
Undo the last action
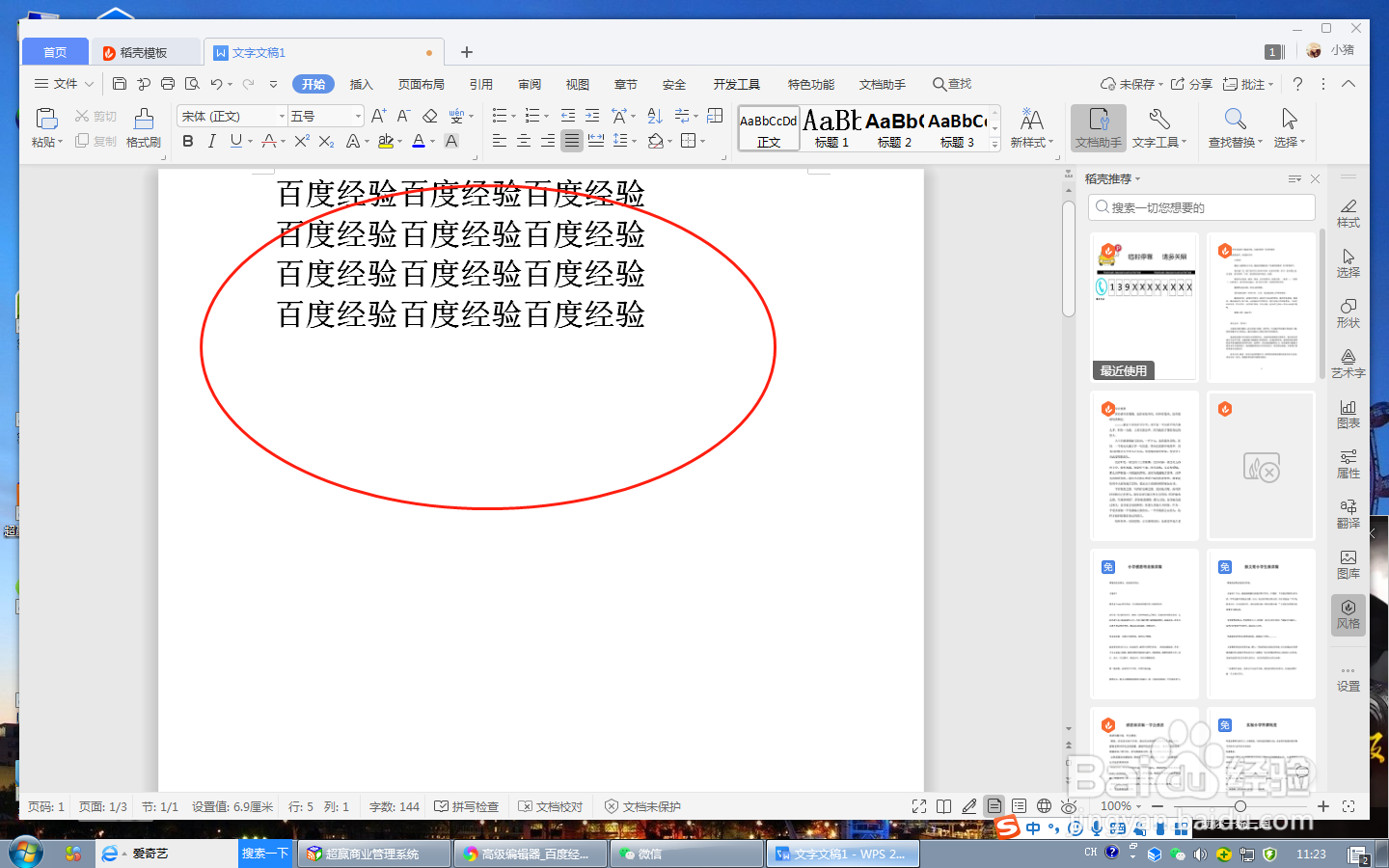pyautogui.click(x=217, y=84)
